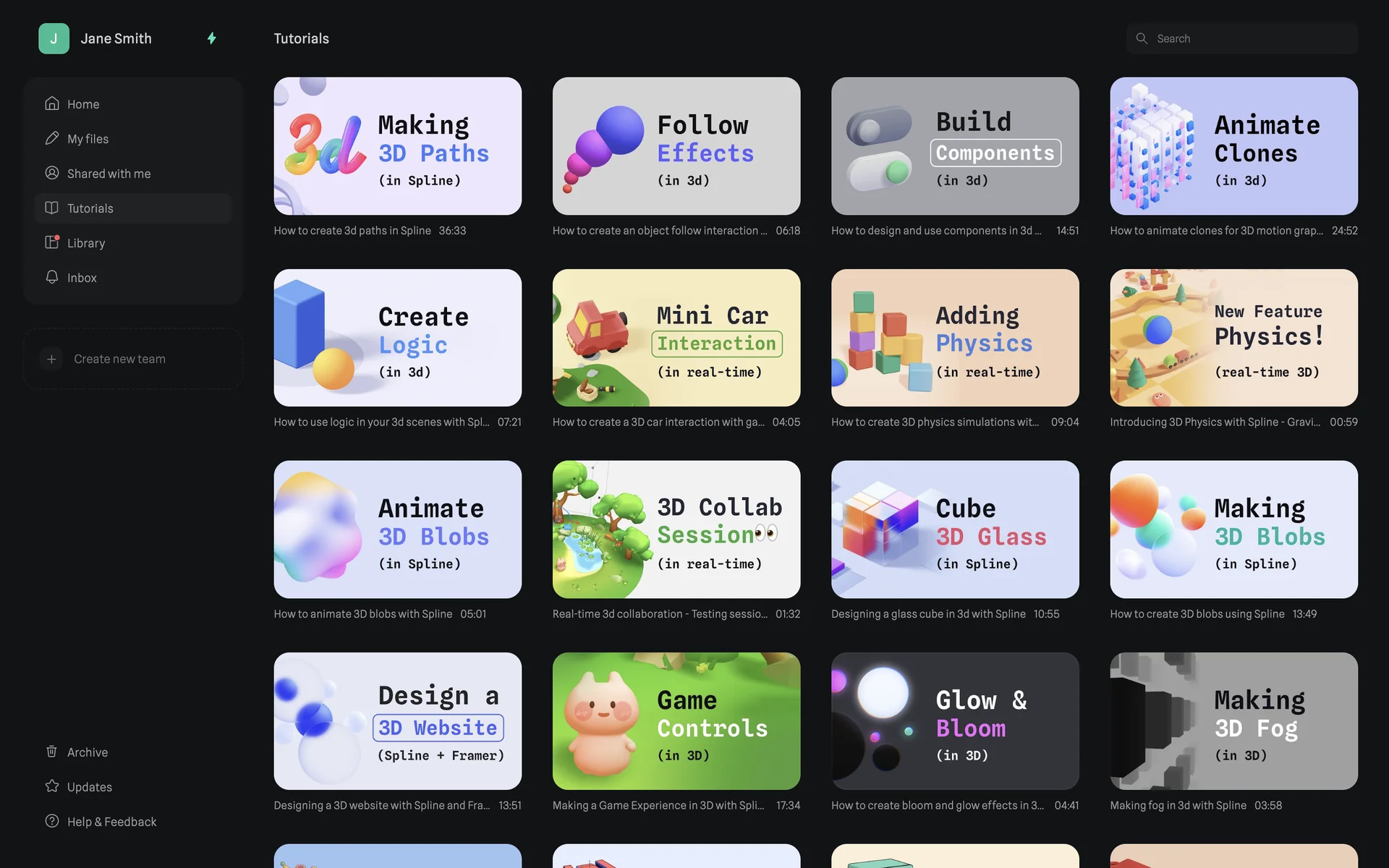Click the J avatar next to Jane Smith
Viewport: 1389px width, 868px height.
pyautogui.click(x=54, y=38)
